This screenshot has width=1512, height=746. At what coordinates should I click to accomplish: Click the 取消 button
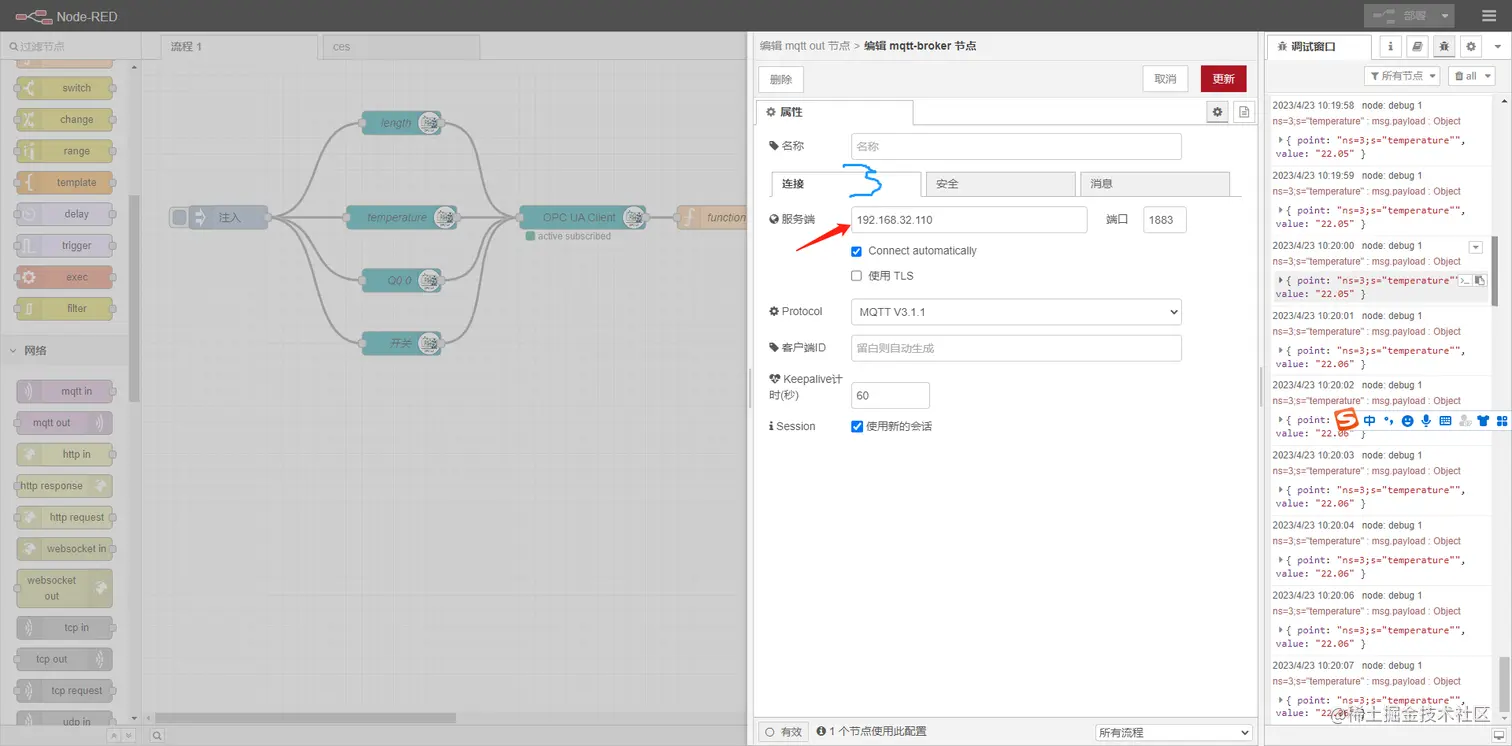click(x=1165, y=79)
